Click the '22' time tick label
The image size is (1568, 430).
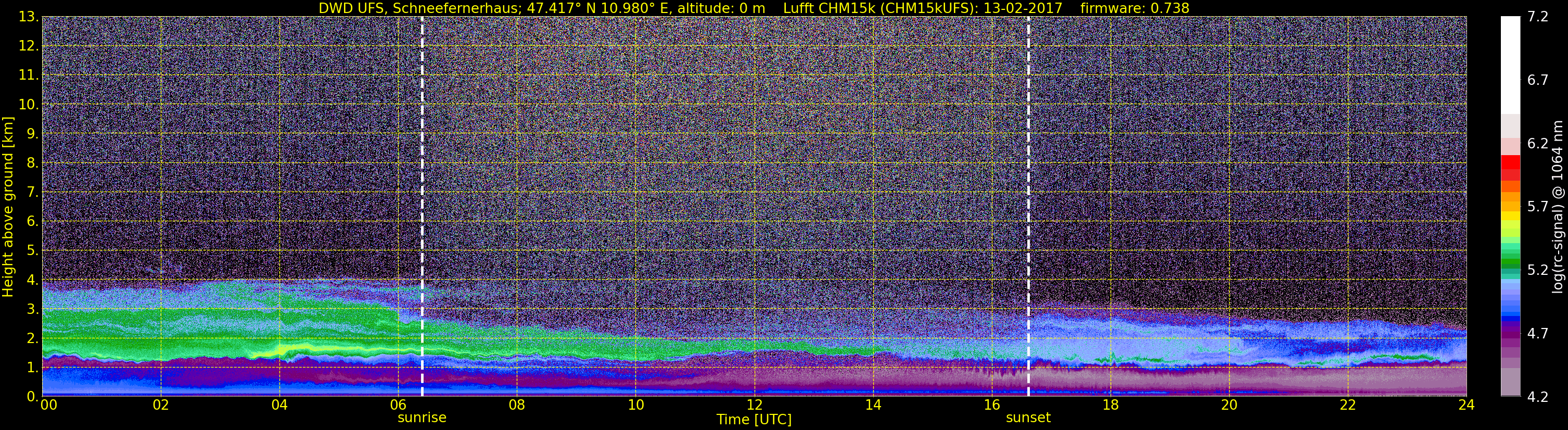click(1348, 405)
